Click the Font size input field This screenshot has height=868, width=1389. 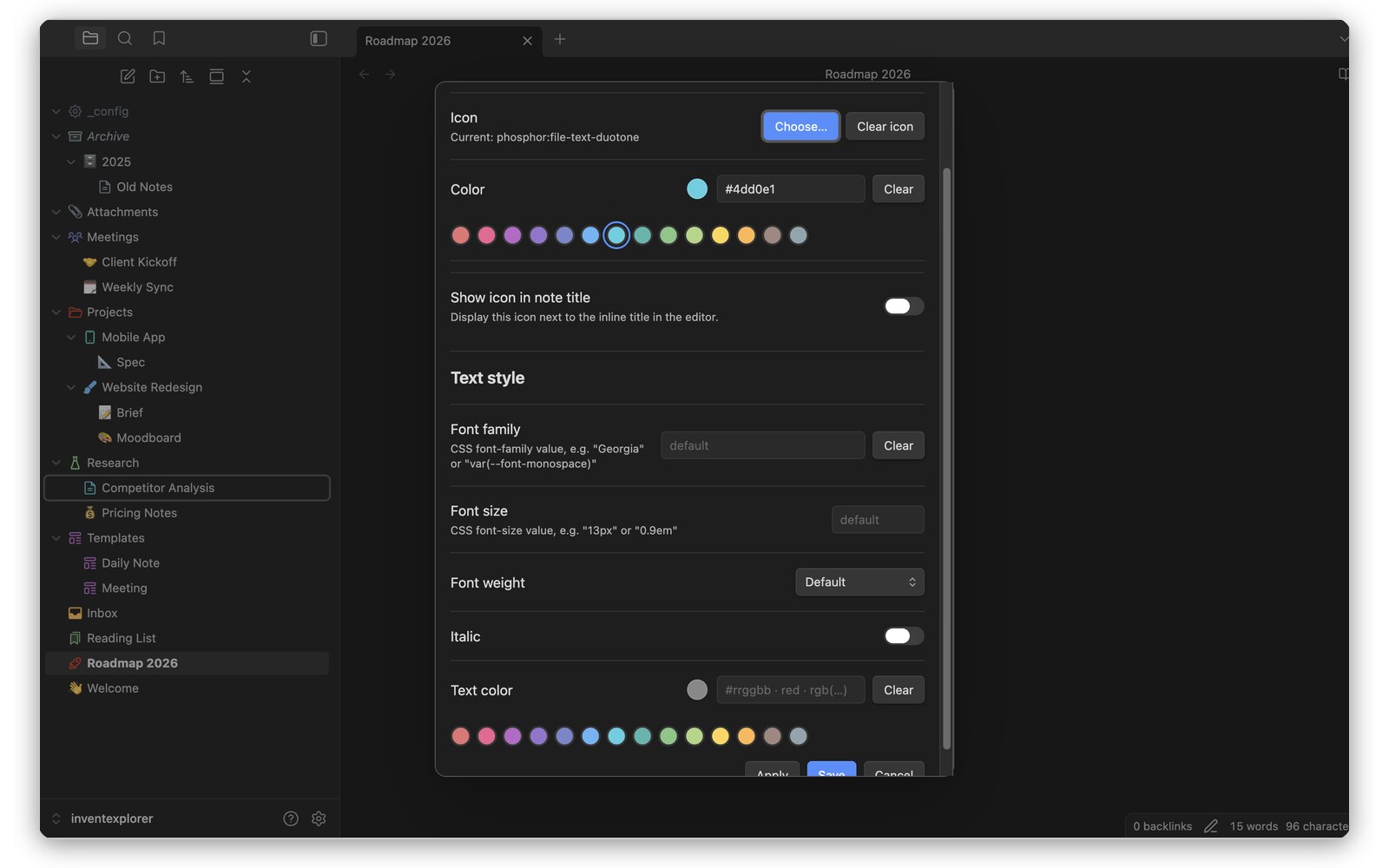(878, 520)
